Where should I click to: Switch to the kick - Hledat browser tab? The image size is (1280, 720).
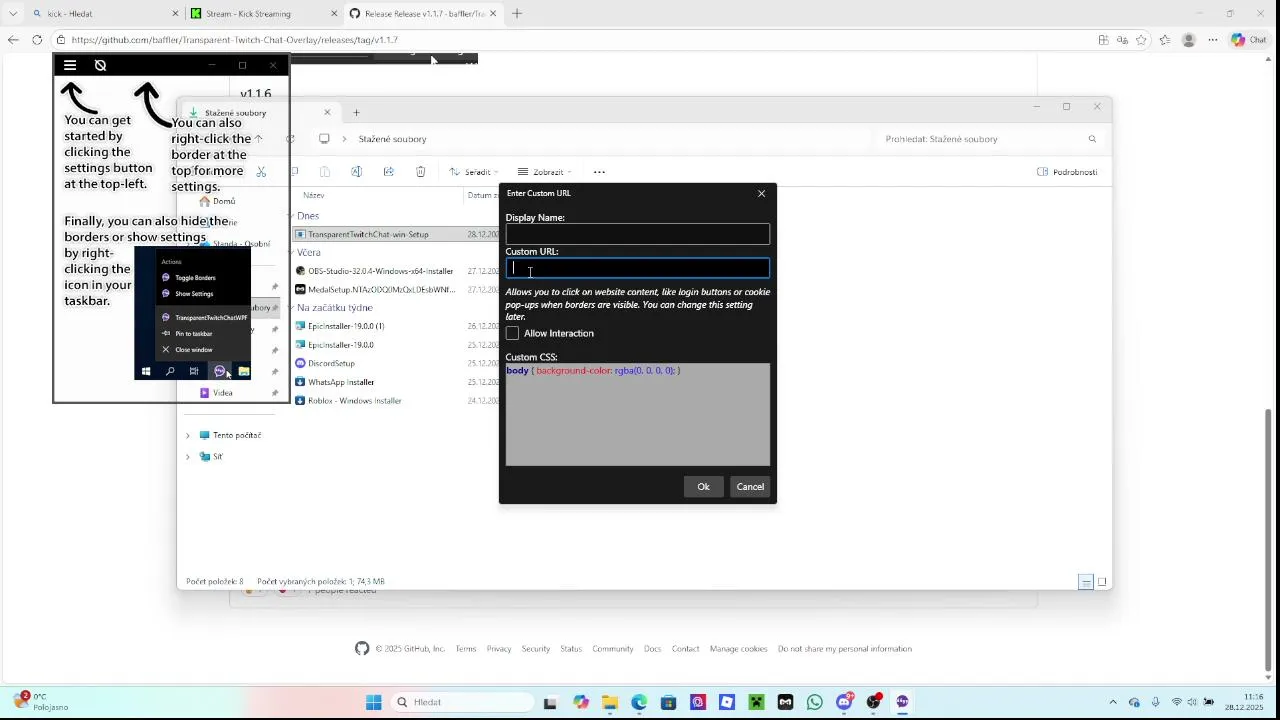104,14
